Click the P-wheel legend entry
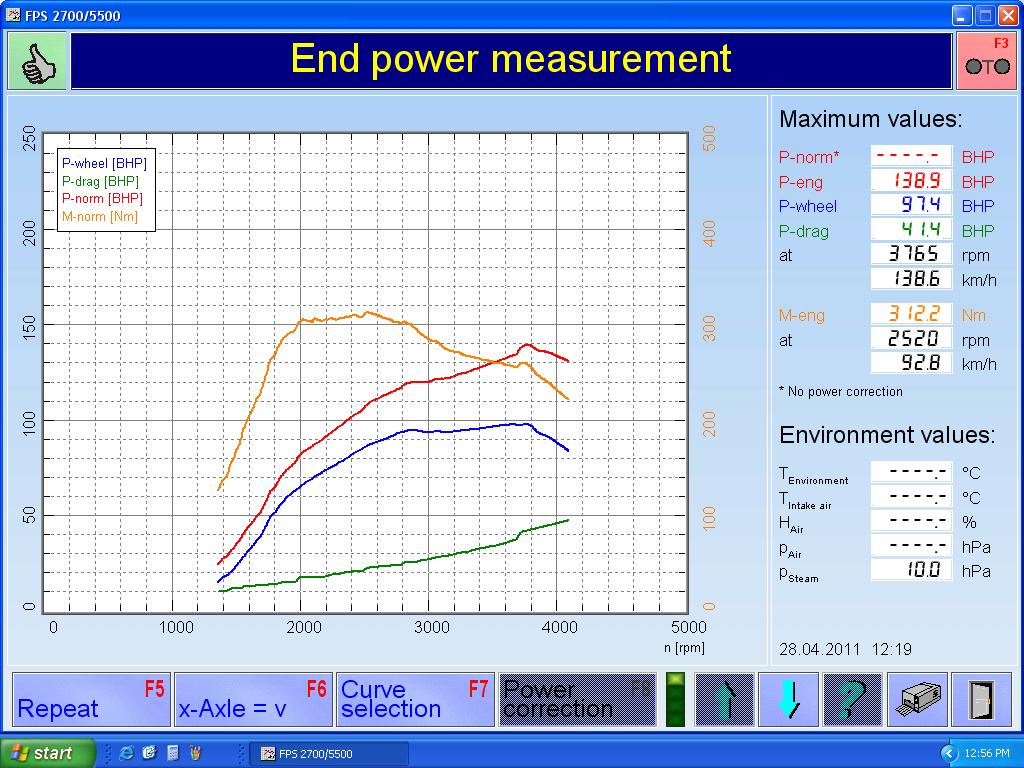1024x768 pixels. pos(104,163)
